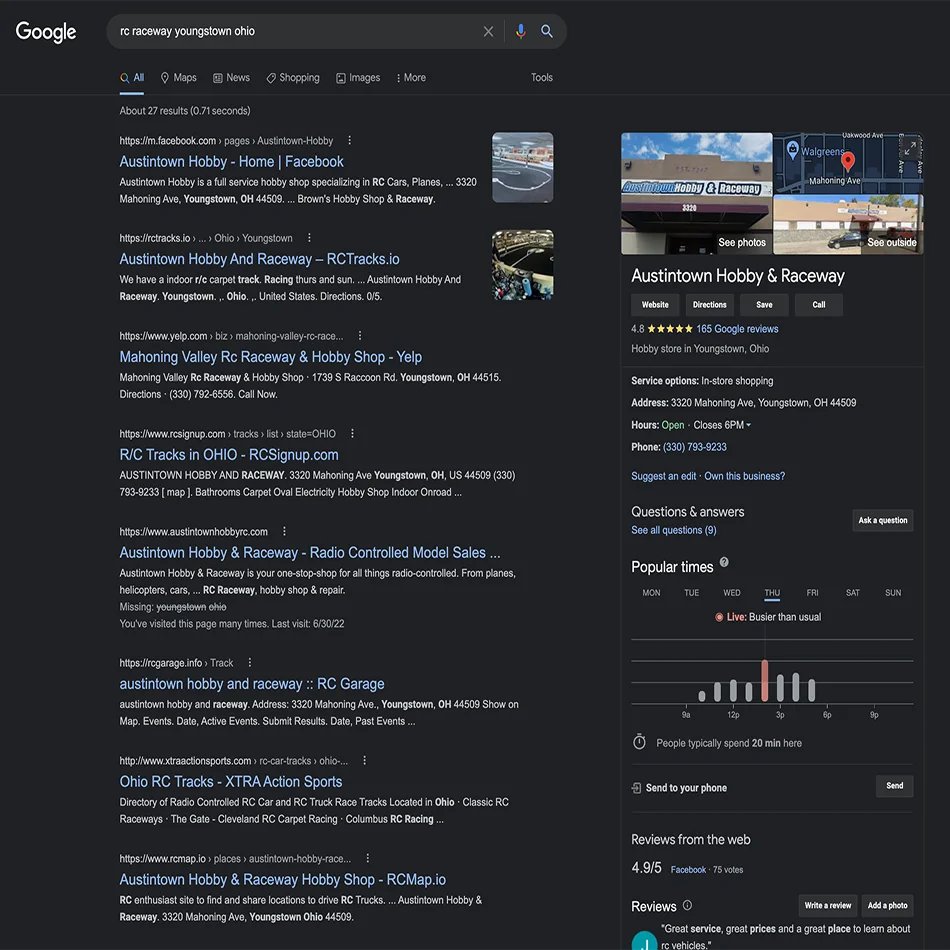Open three-dot menu for m.facebook.com result
Screen dimensions: 950x950
tap(350, 140)
